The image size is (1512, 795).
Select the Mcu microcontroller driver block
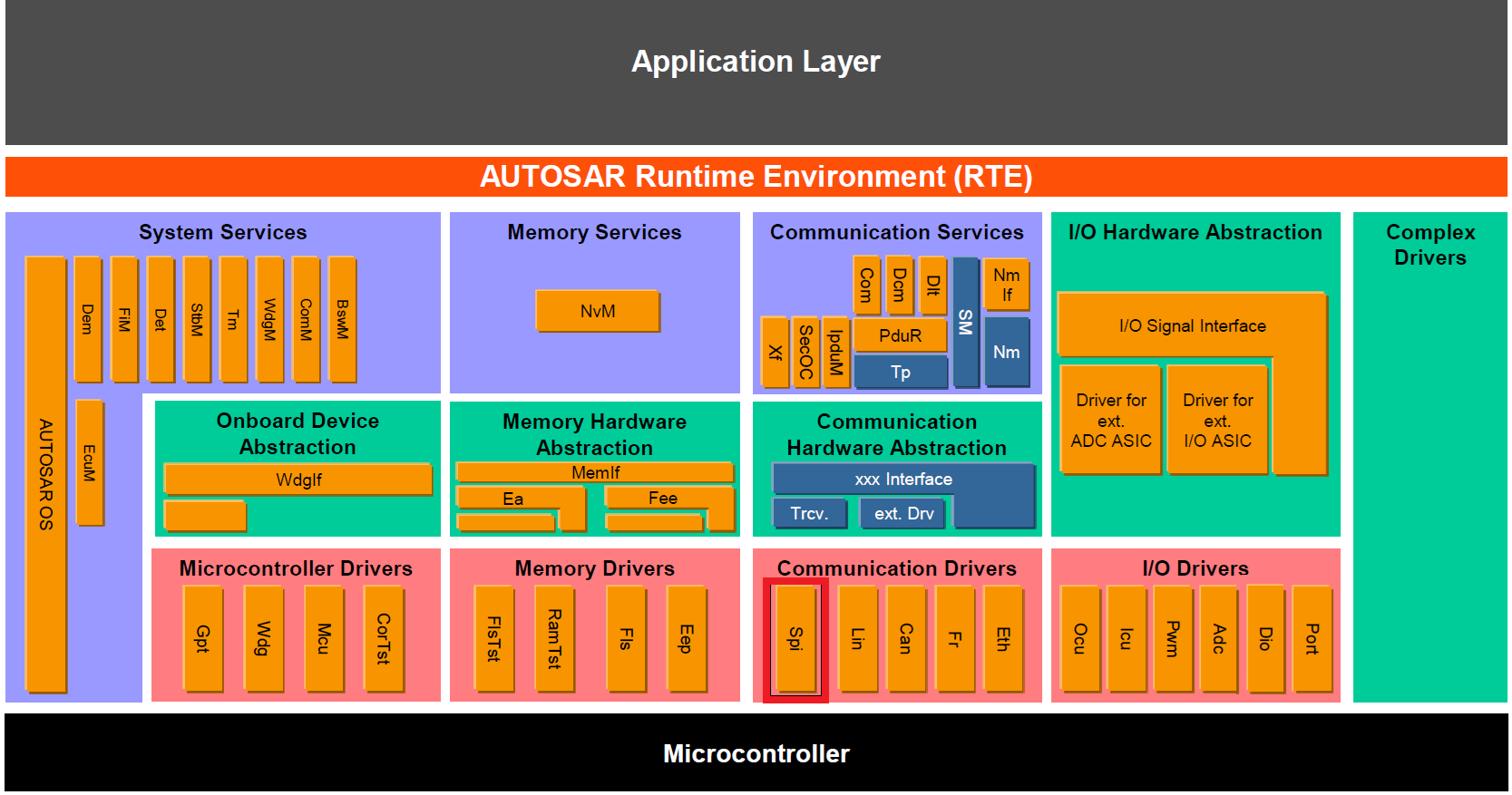pyautogui.click(x=324, y=639)
